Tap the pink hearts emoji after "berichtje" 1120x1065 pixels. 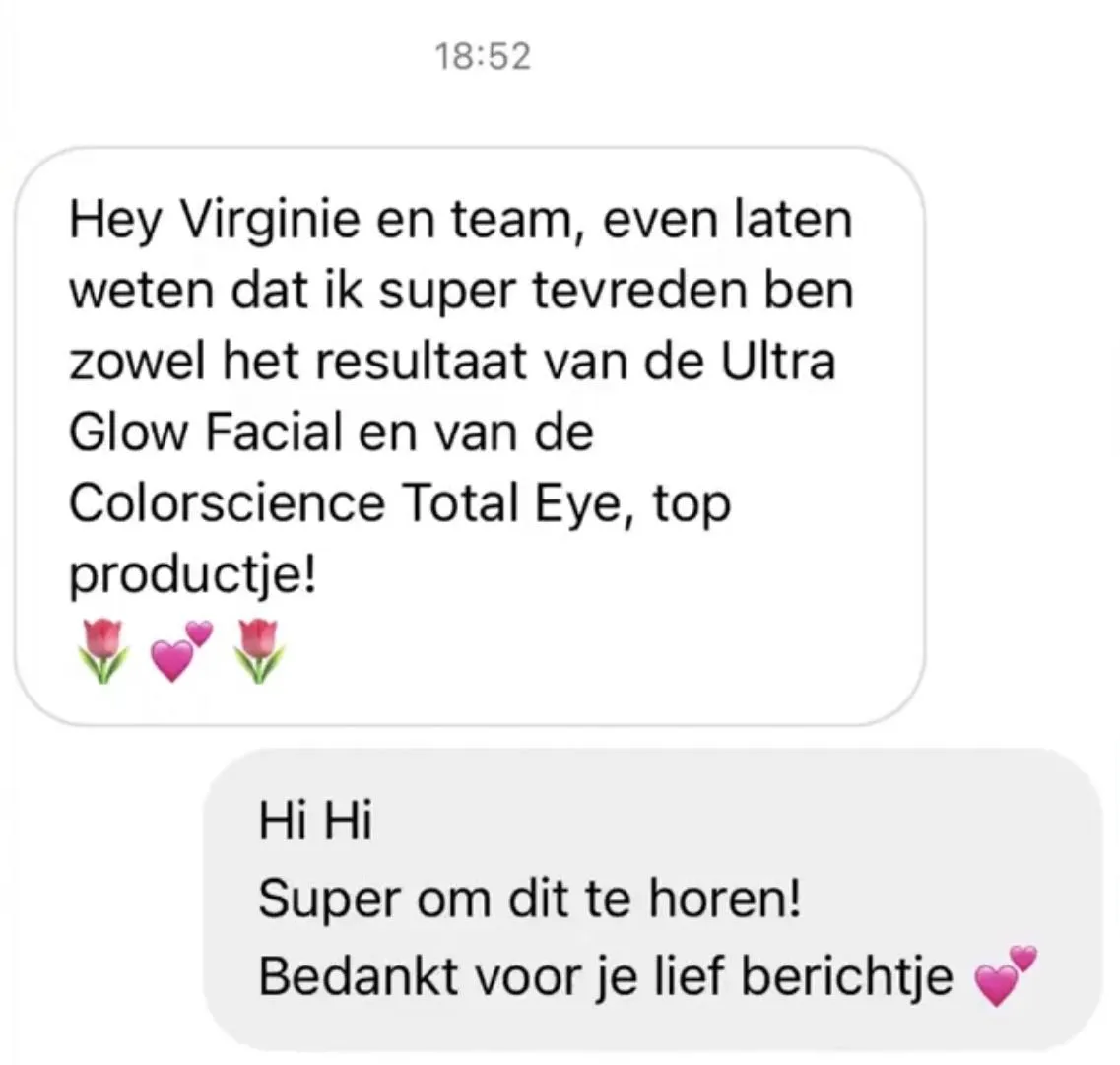tap(1006, 975)
